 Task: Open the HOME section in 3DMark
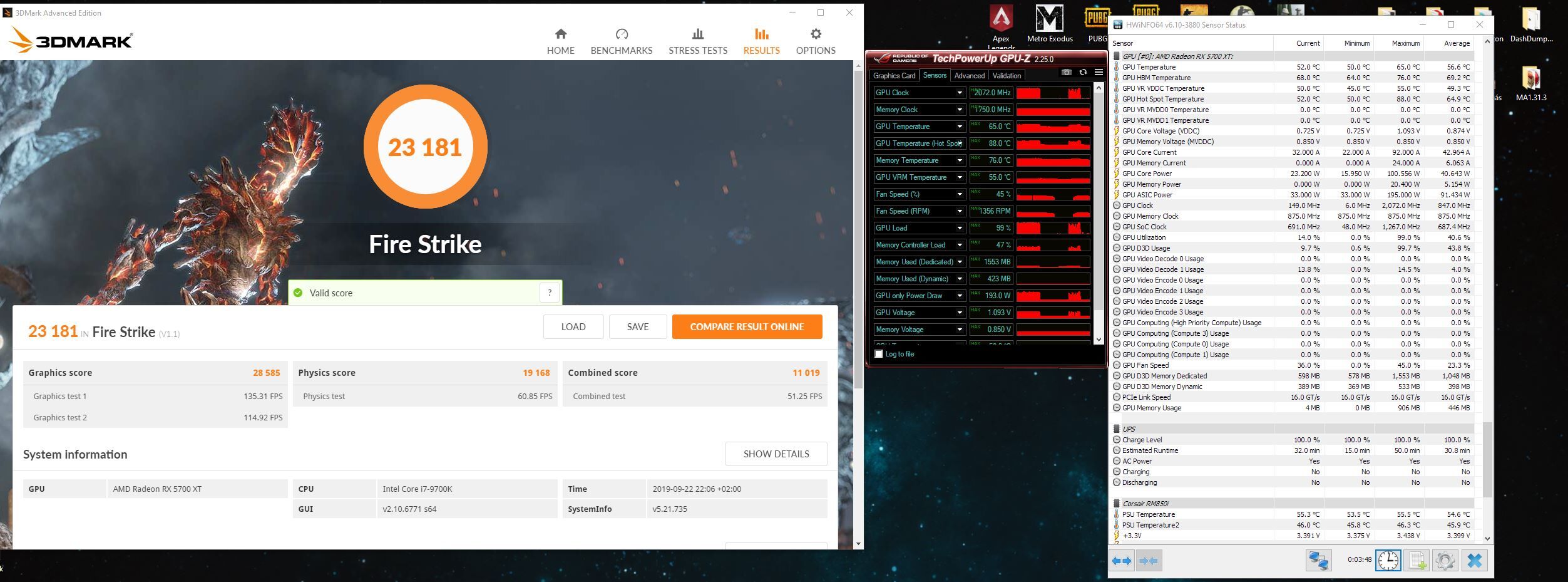click(560, 42)
